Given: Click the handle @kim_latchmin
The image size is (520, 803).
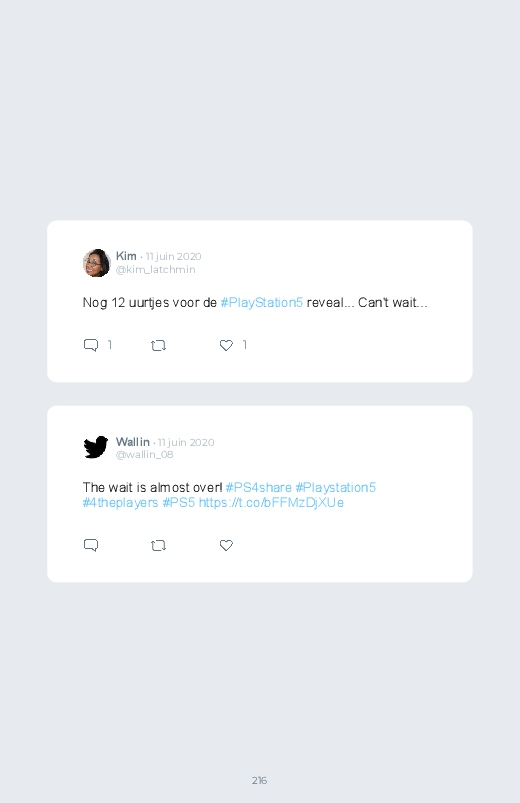Looking at the screenshot, I should (156, 269).
